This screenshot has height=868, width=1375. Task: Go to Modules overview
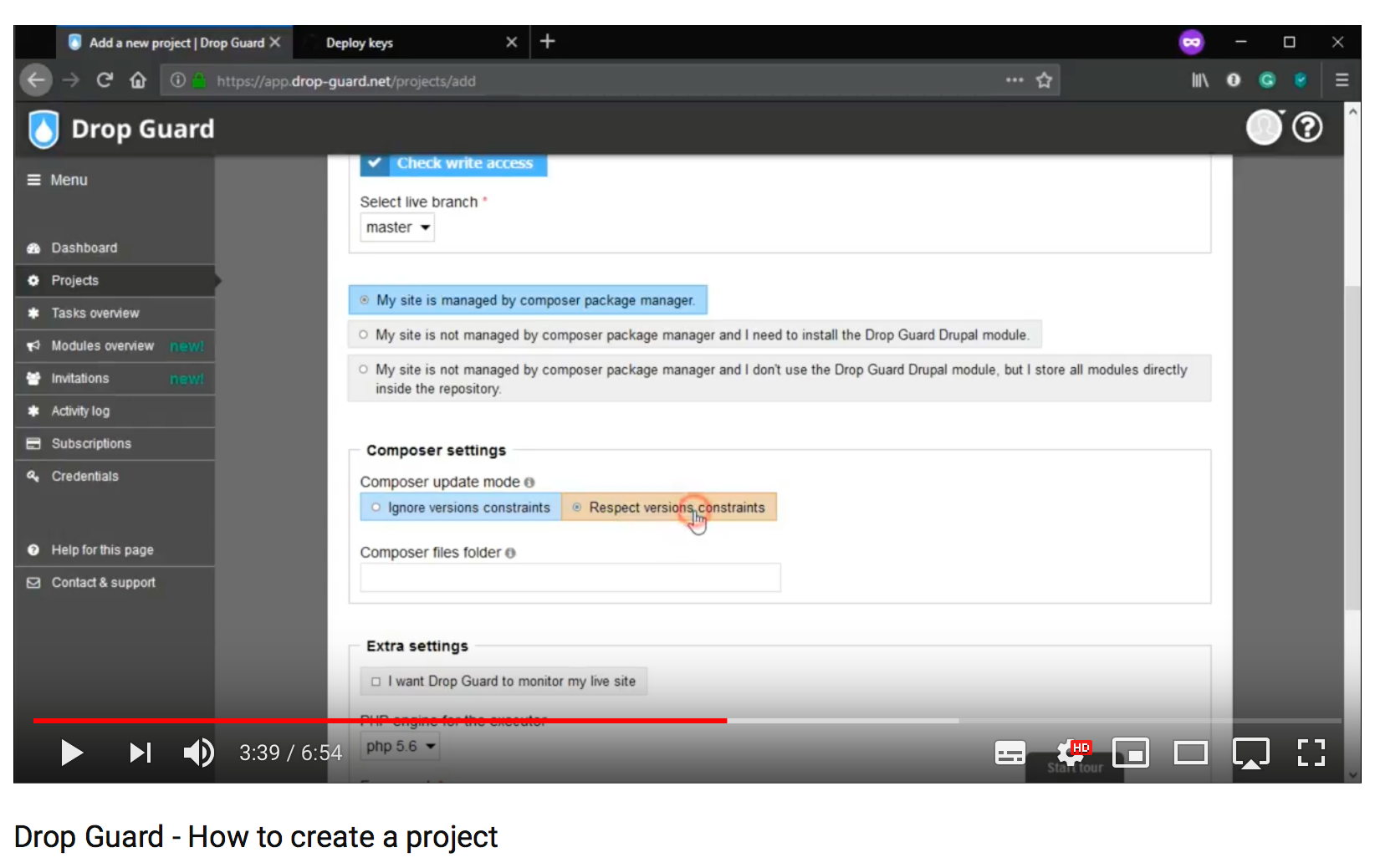click(115, 345)
